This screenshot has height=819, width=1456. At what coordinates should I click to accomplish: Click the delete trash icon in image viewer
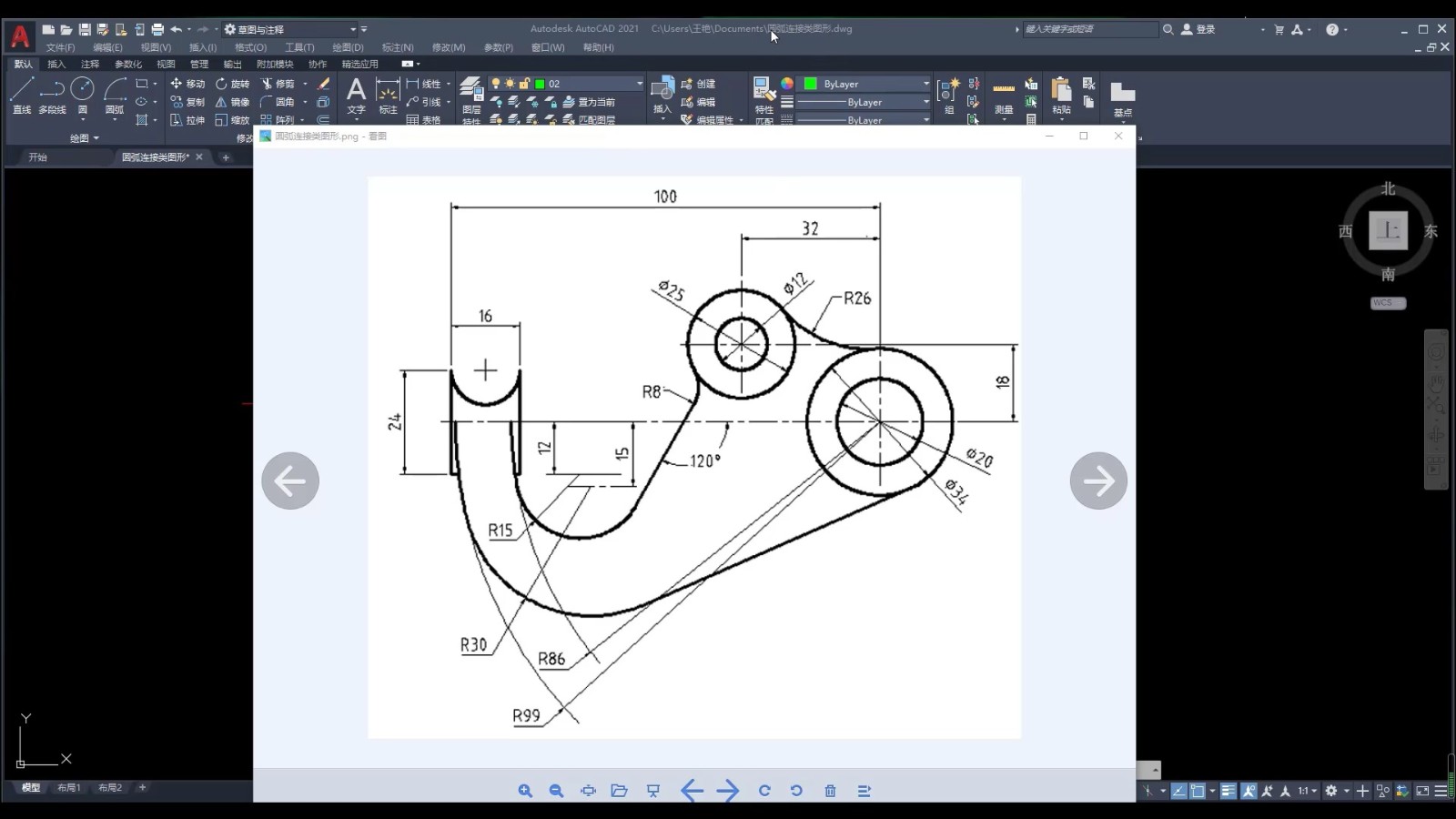coord(830,791)
